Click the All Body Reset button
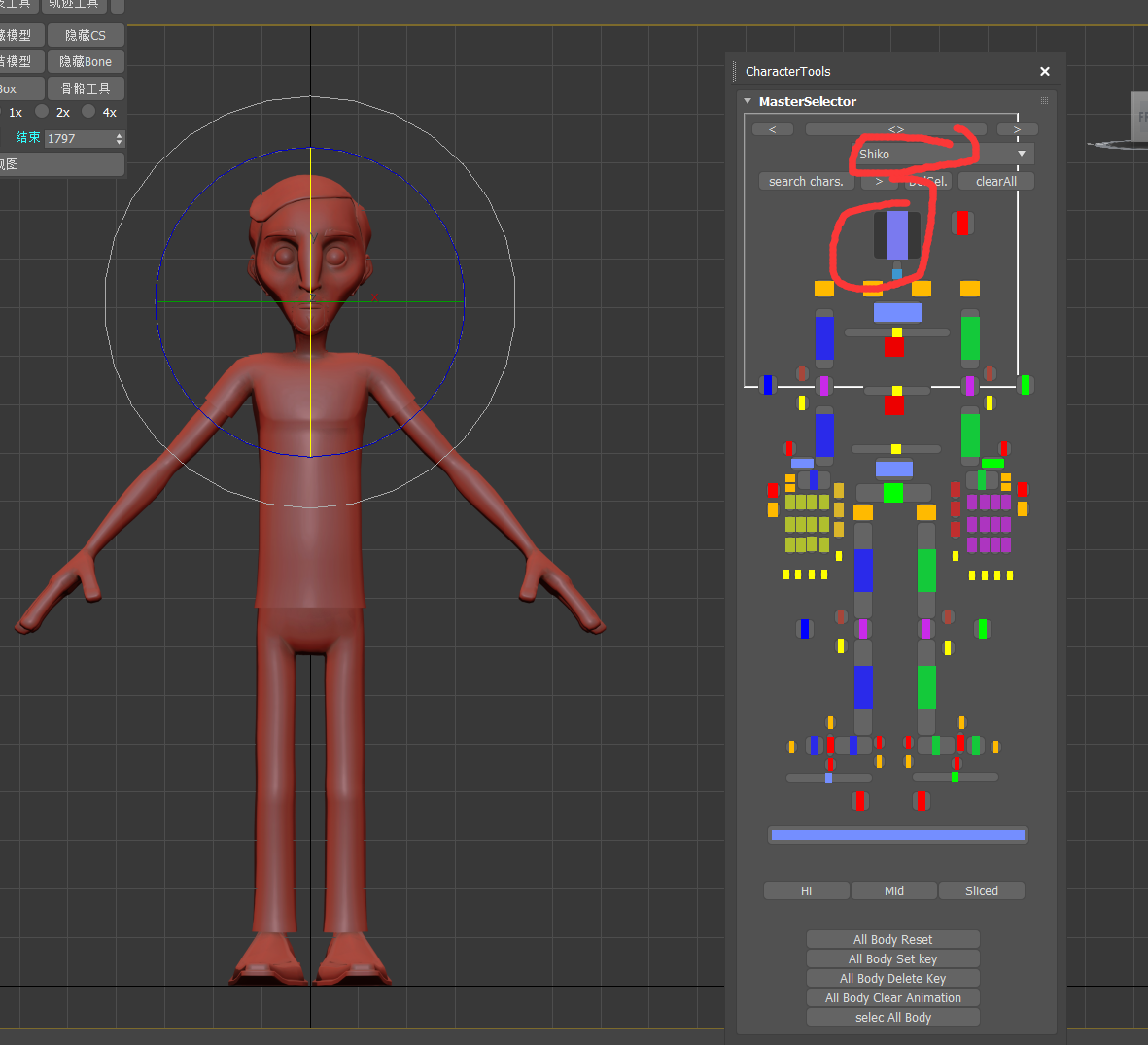The width and height of the screenshot is (1148, 1045). (x=892, y=939)
